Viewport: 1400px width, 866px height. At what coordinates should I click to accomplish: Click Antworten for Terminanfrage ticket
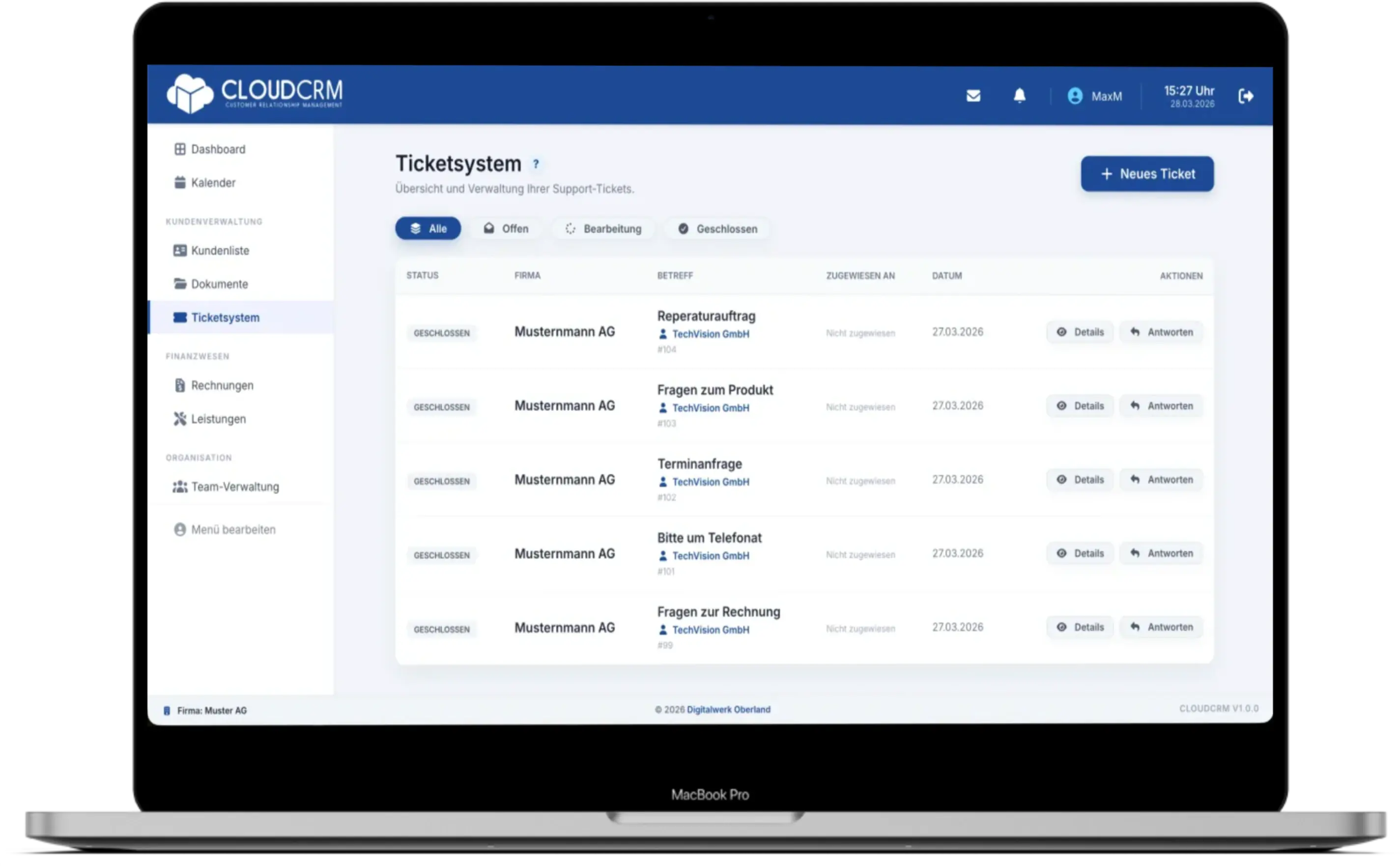1161,479
